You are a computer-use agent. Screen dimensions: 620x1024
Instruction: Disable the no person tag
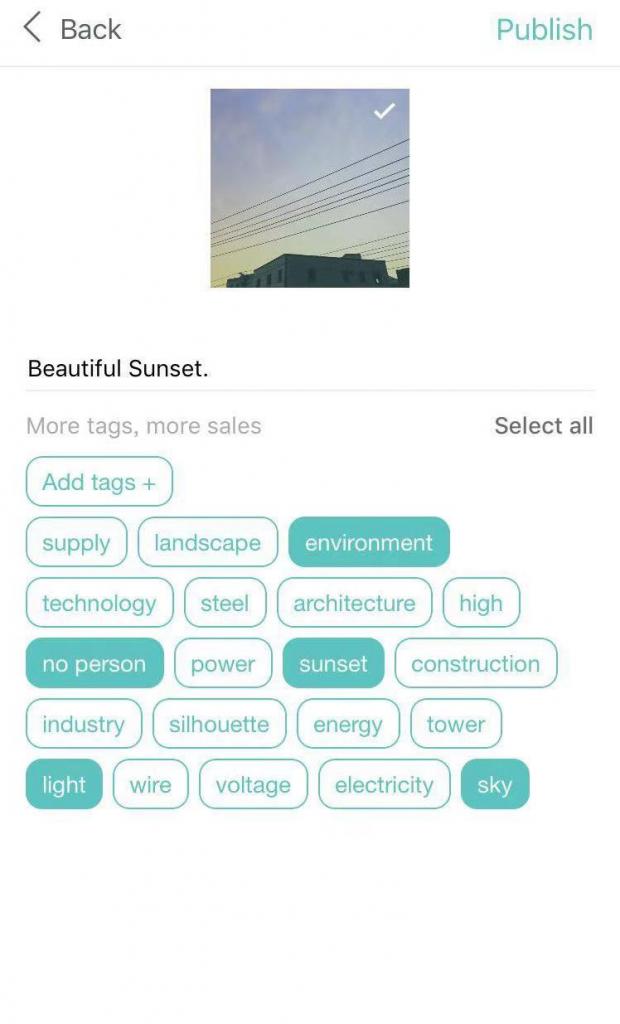[x=94, y=664]
